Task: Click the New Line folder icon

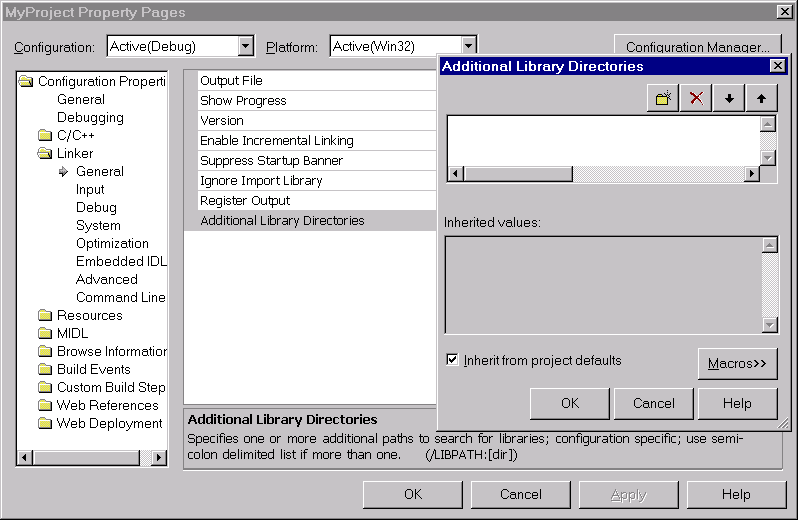Action: (663, 98)
